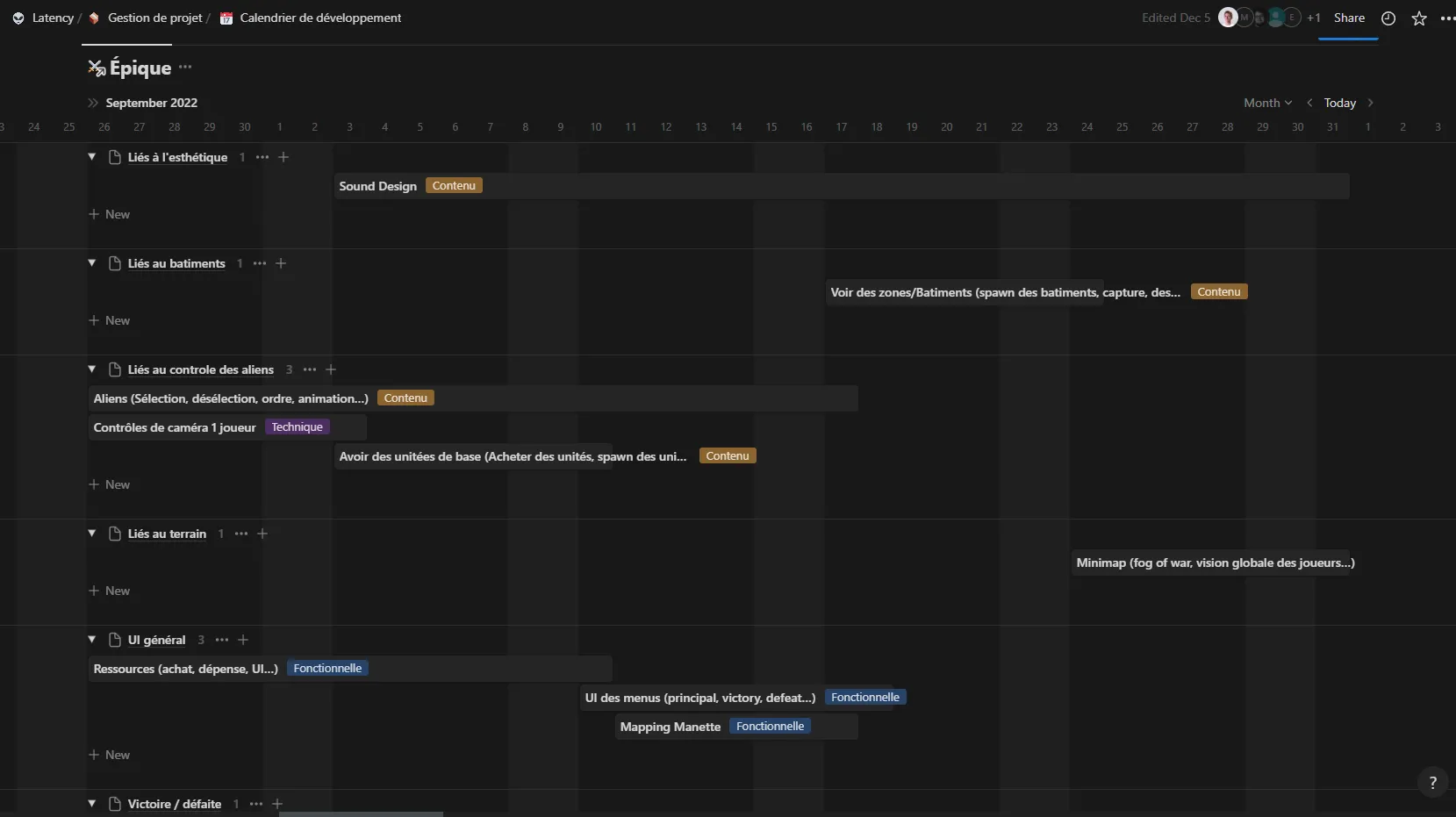The image size is (1456, 817).
Task: Open the Month timescale dropdown
Action: (x=1267, y=103)
